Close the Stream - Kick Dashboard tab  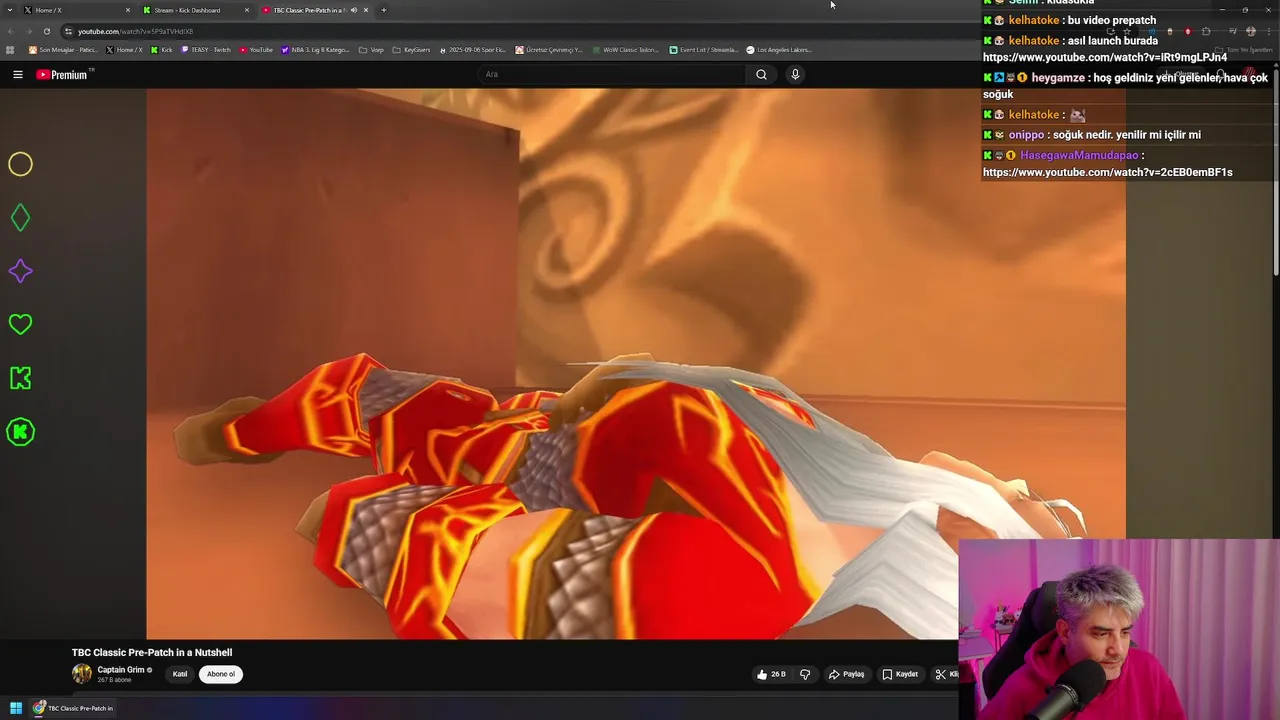[x=247, y=10]
